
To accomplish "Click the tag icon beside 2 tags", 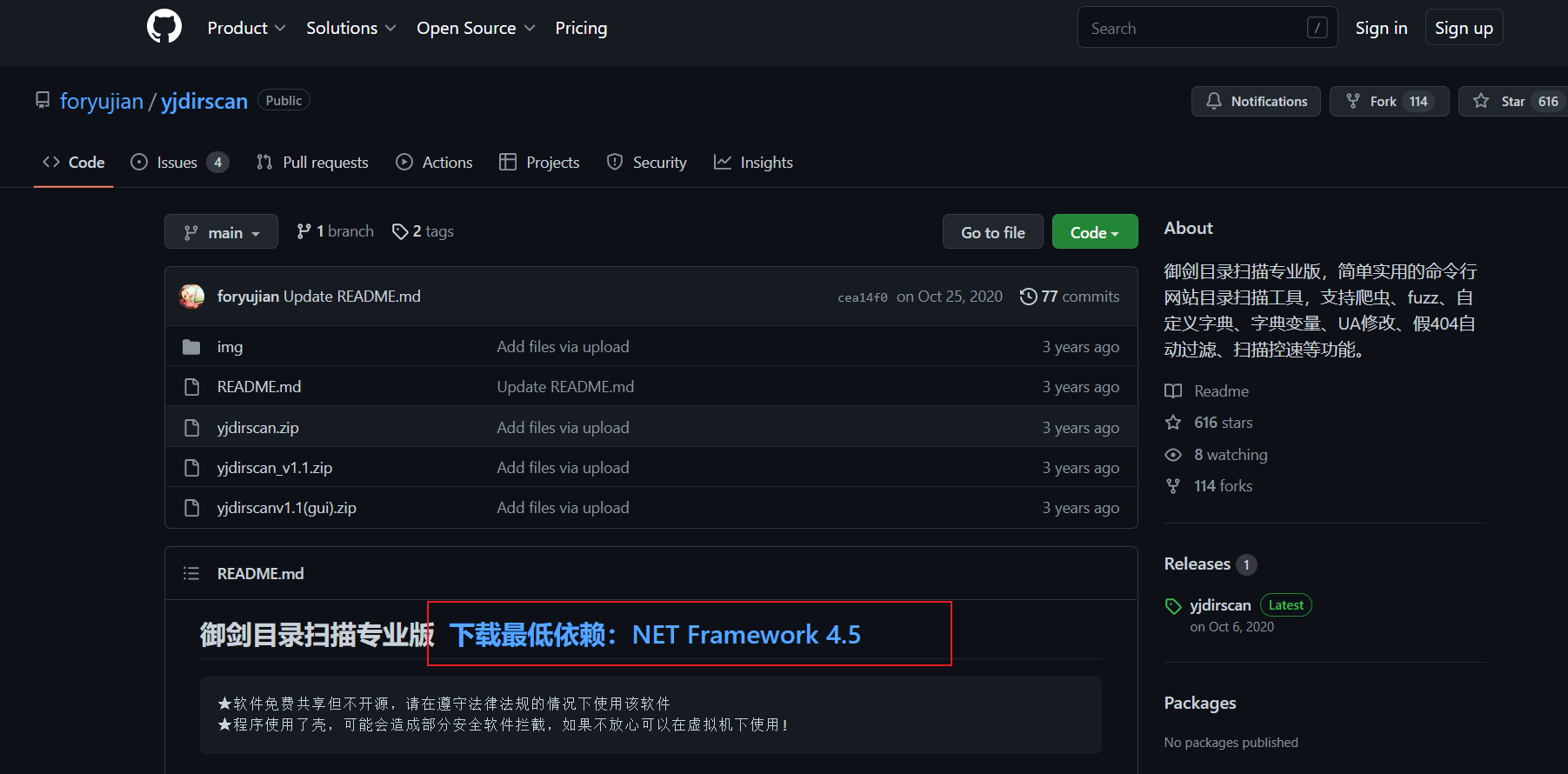I will coord(400,231).
